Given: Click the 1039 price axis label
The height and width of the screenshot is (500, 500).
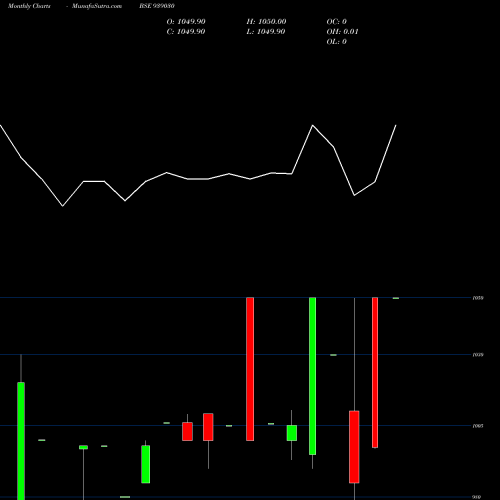Looking at the screenshot, I should pyautogui.click(x=478, y=355).
